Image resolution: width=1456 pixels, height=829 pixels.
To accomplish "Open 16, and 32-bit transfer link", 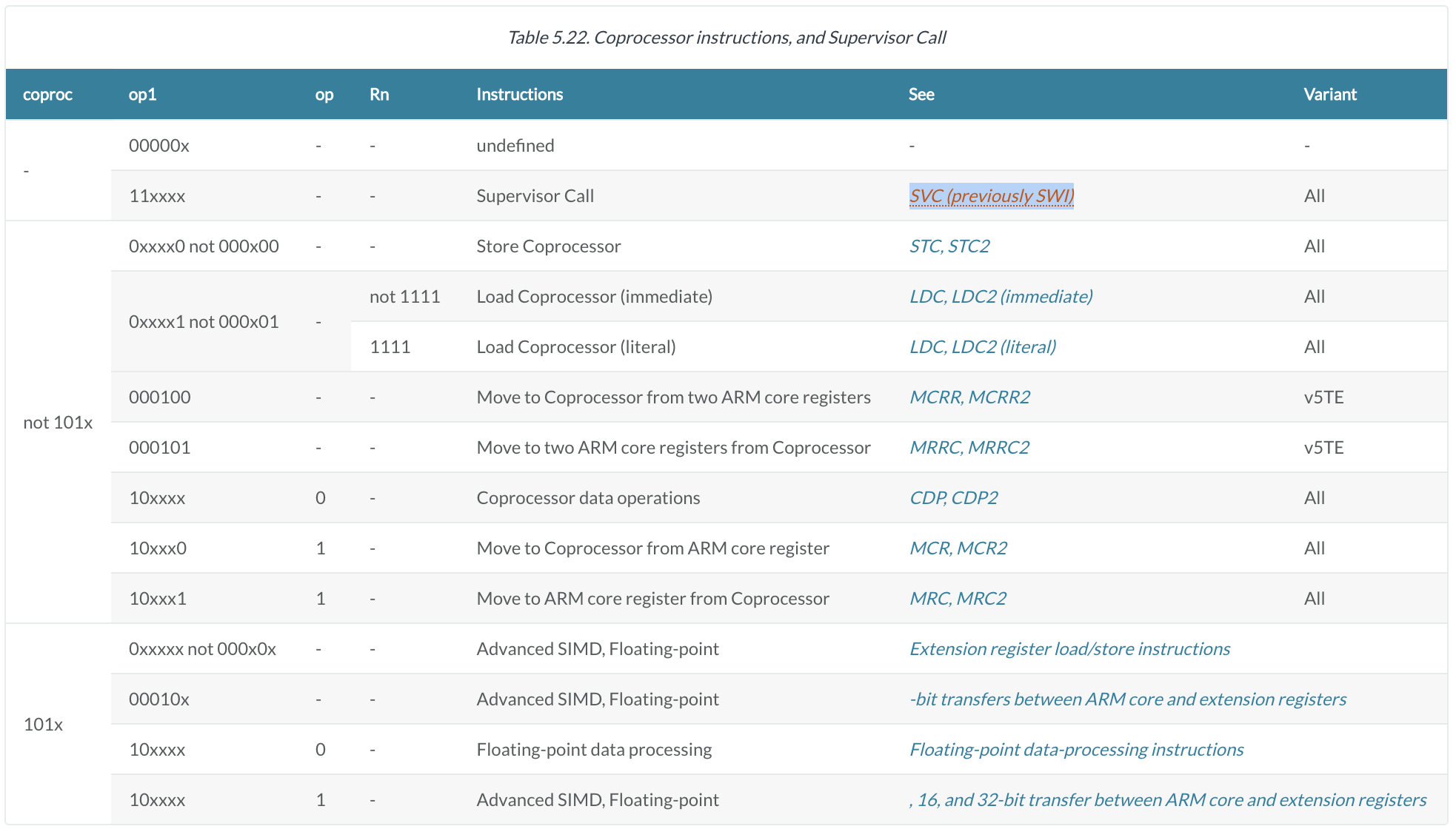I will pyautogui.click(x=1168, y=800).
